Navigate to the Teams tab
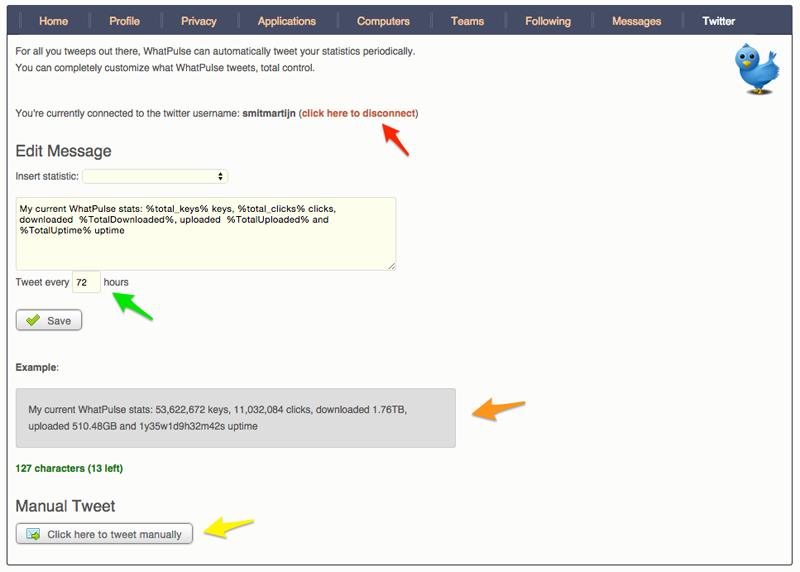This screenshot has width=800, height=572. click(467, 21)
